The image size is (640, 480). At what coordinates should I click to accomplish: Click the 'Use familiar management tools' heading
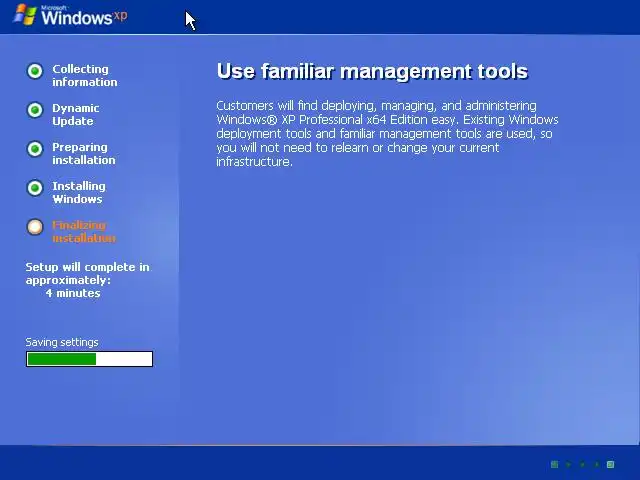(372, 71)
